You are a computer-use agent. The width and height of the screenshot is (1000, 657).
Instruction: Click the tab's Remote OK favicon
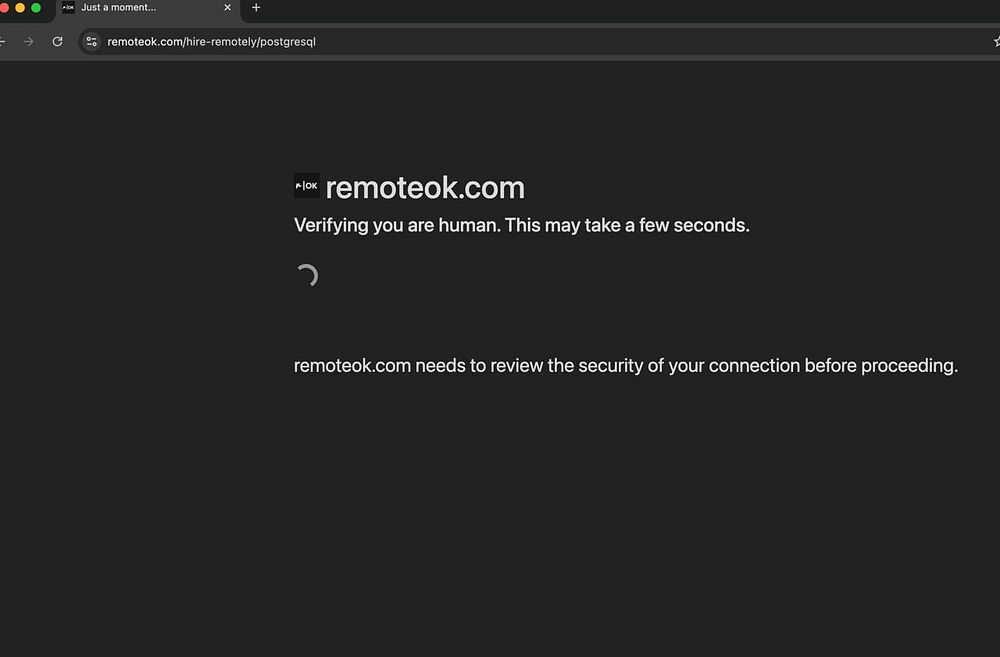coord(68,8)
